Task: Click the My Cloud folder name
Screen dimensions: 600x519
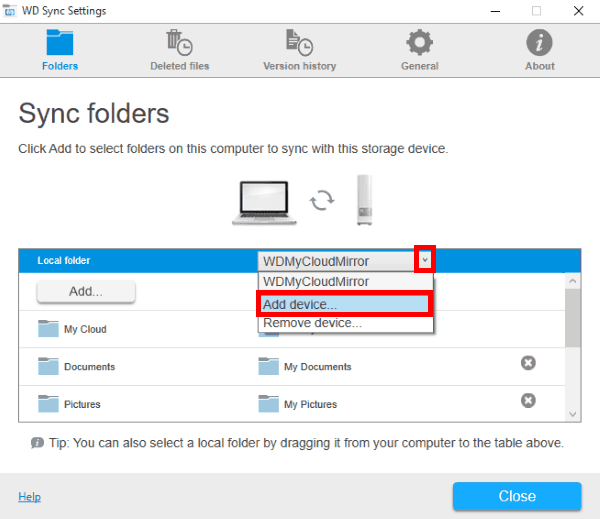Action: pyautogui.click(x=85, y=329)
